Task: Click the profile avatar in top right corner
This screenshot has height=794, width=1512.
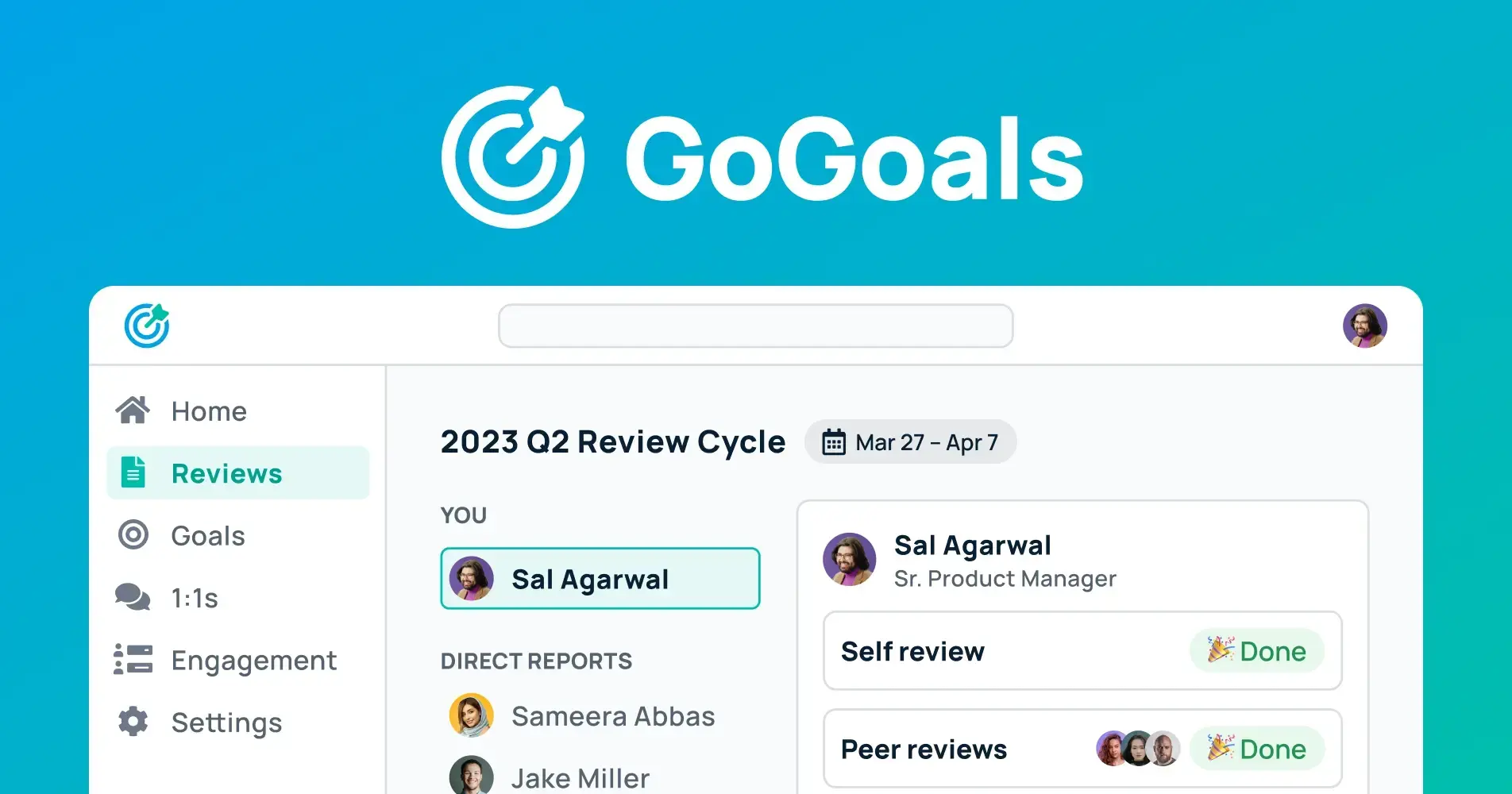Action: 1364,326
